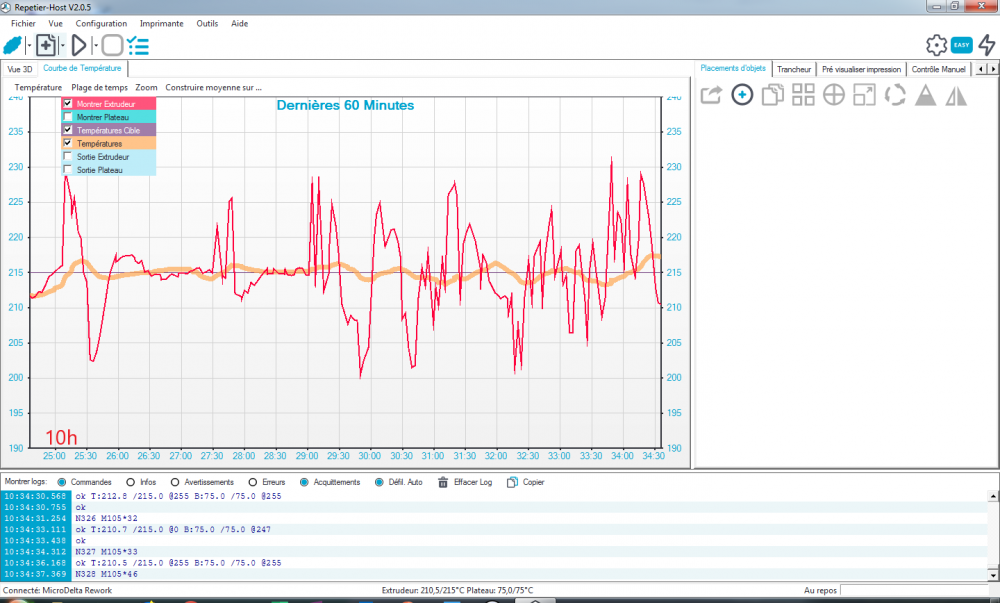Click the Start print play icon

click(x=79, y=45)
